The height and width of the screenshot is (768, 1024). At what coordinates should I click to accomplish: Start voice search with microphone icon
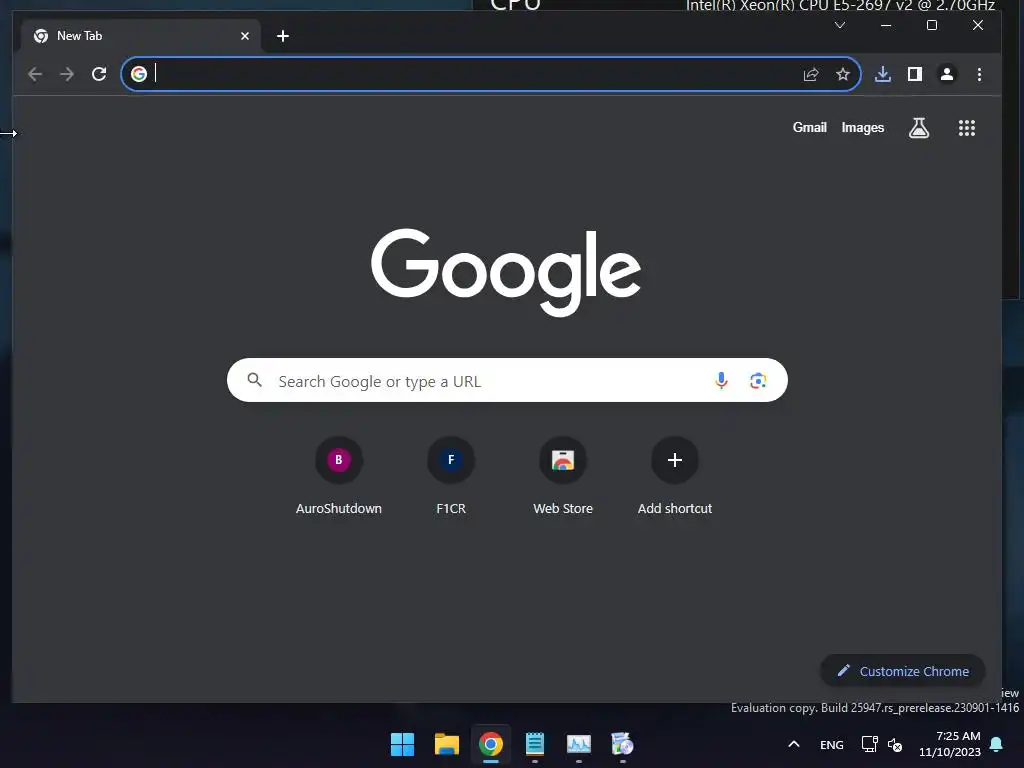click(721, 381)
